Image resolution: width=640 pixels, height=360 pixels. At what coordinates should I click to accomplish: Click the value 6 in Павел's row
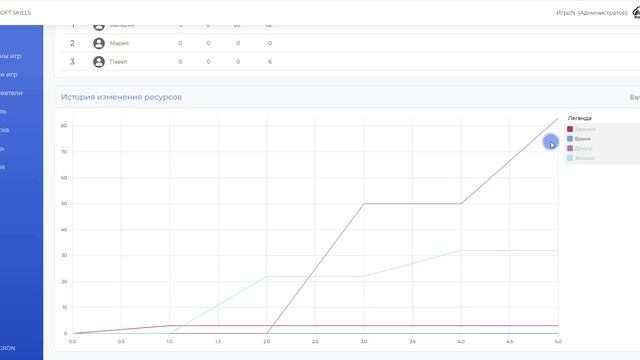tap(270, 62)
